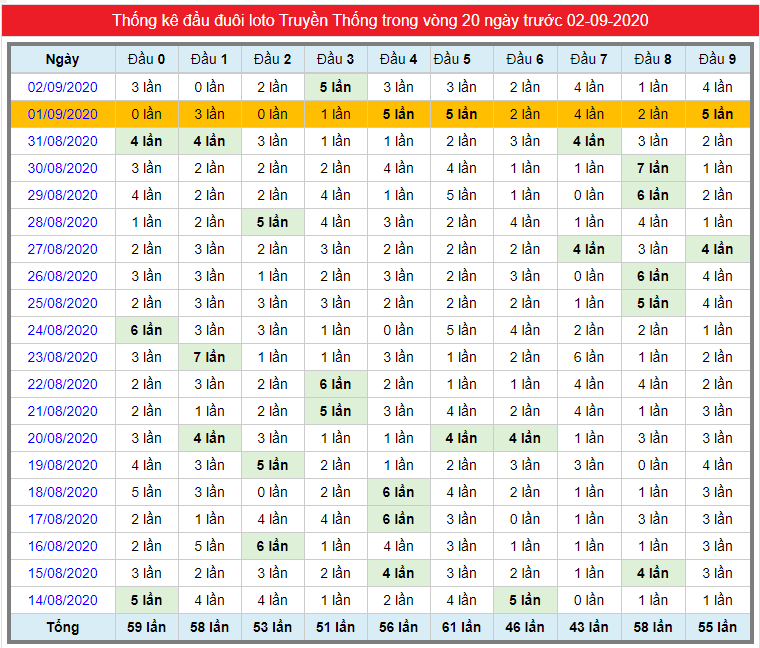760x648 pixels.
Task: Click the 31/08/2020 date link
Action: click(x=63, y=142)
